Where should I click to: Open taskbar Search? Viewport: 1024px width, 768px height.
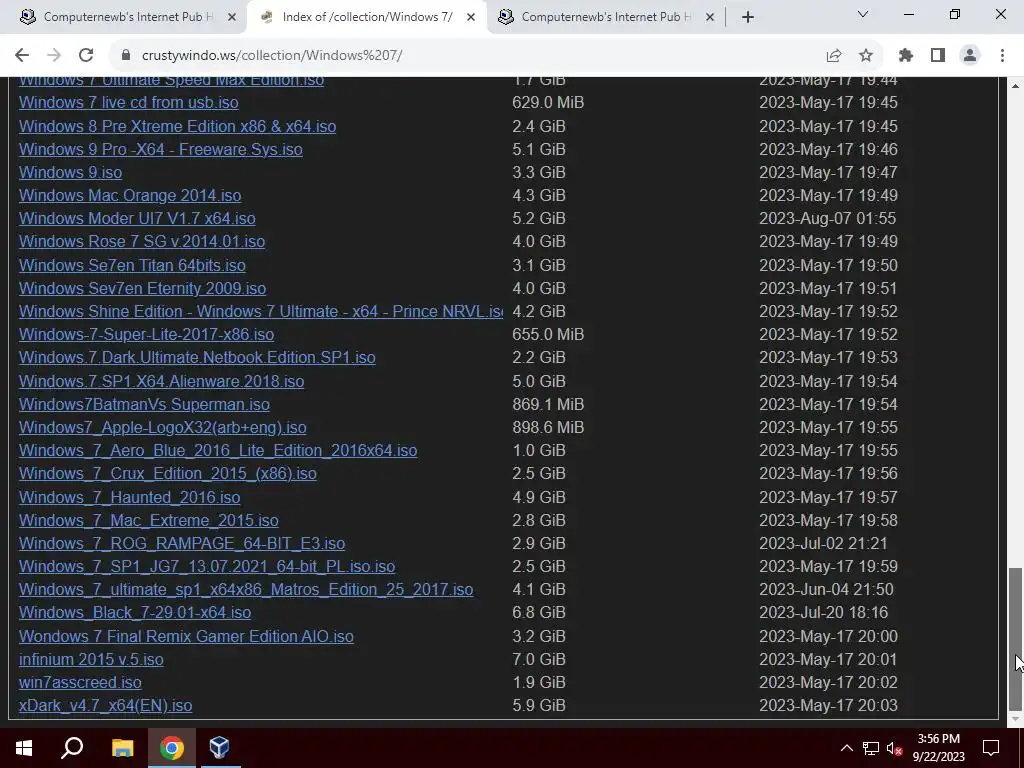tap(72, 748)
